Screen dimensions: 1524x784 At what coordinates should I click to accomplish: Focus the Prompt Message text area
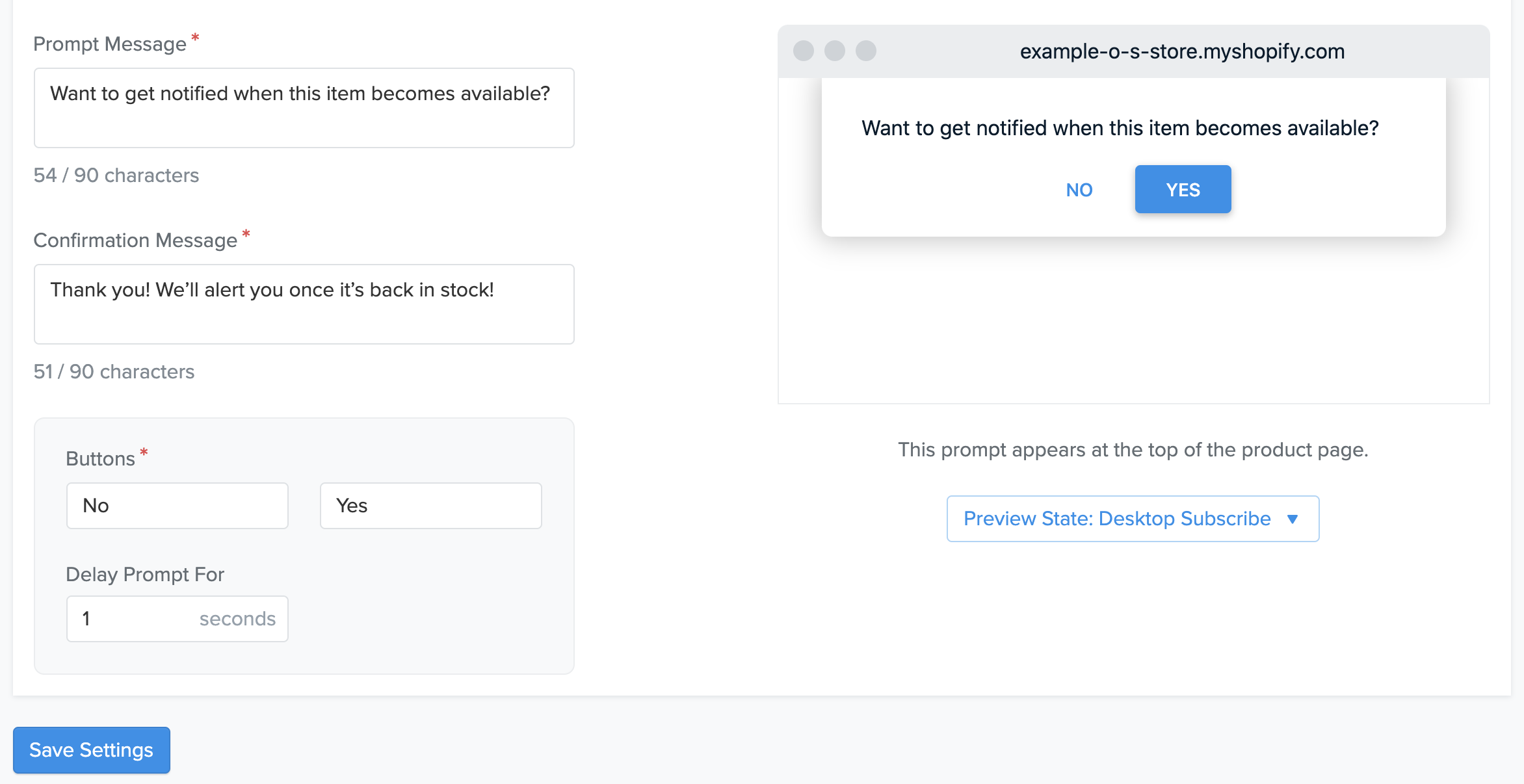[x=304, y=108]
